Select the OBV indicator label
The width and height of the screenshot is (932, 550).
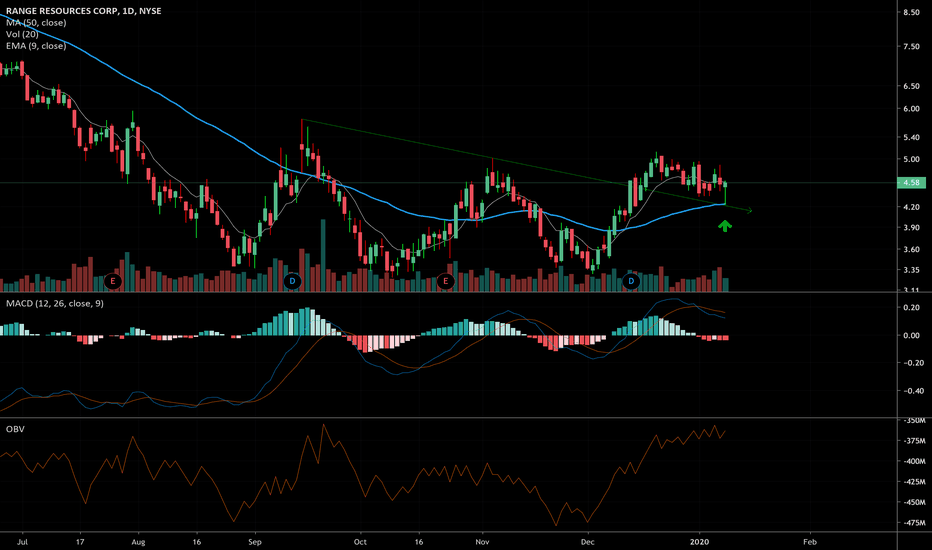(15, 429)
